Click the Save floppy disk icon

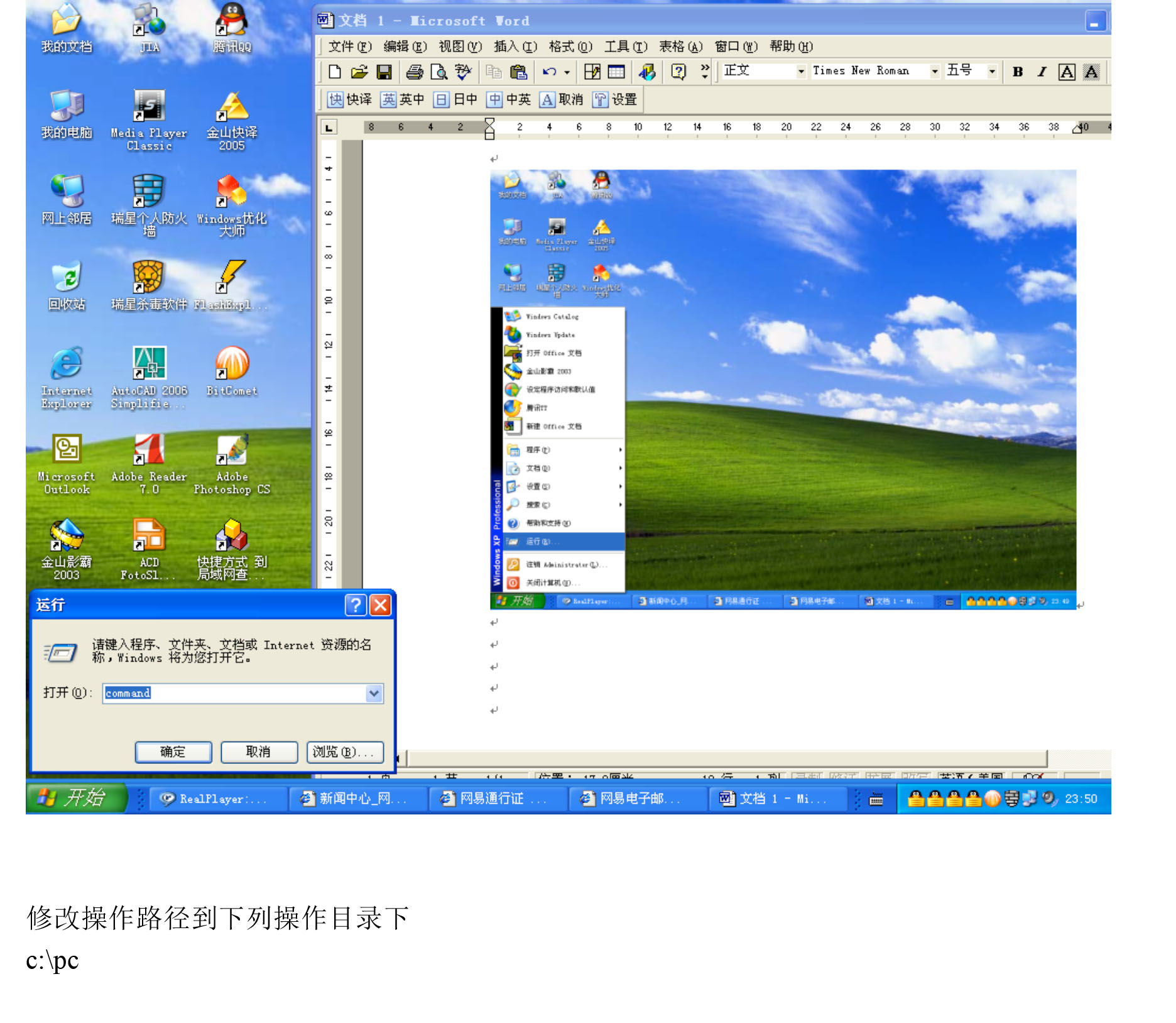[x=384, y=72]
